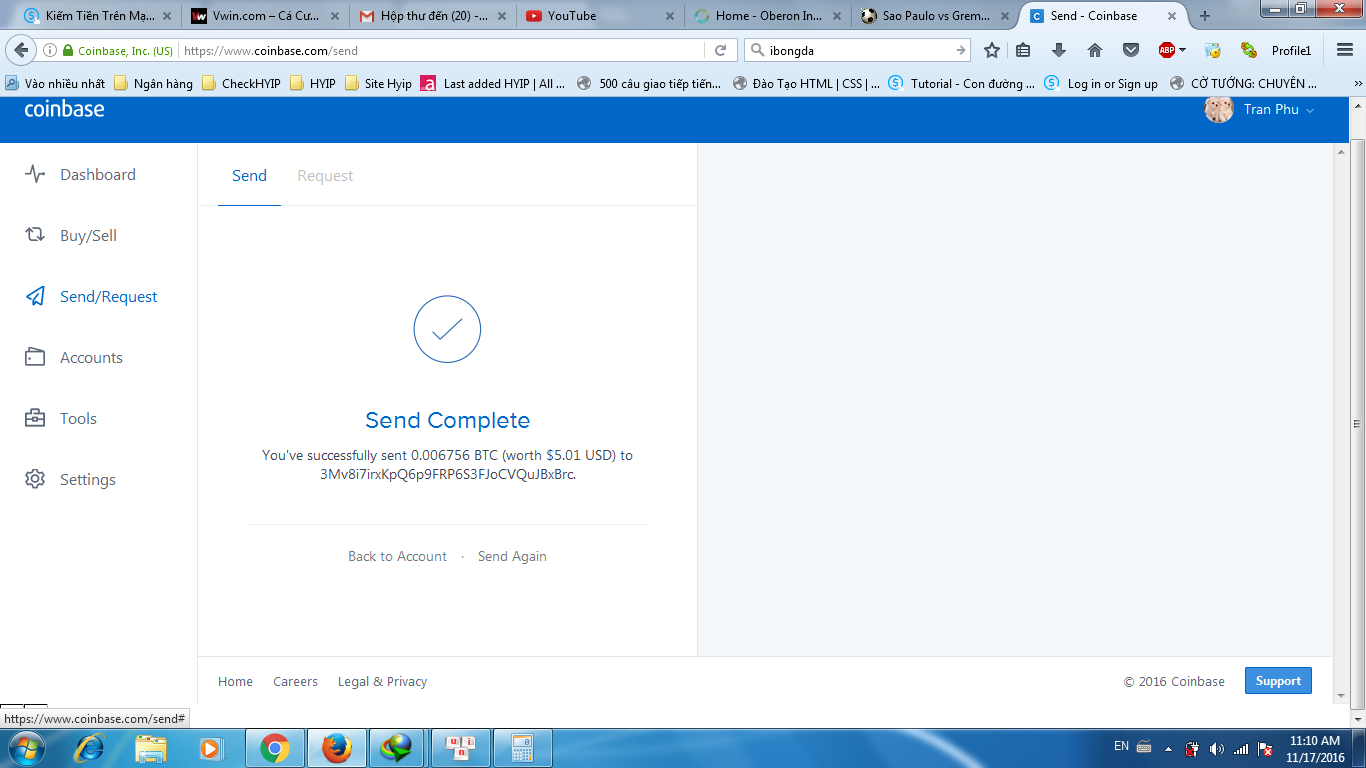1366x768 pixels.
Task: Switch to the Hộp thư đến Gmail tab
Action: tap(433, 16)
